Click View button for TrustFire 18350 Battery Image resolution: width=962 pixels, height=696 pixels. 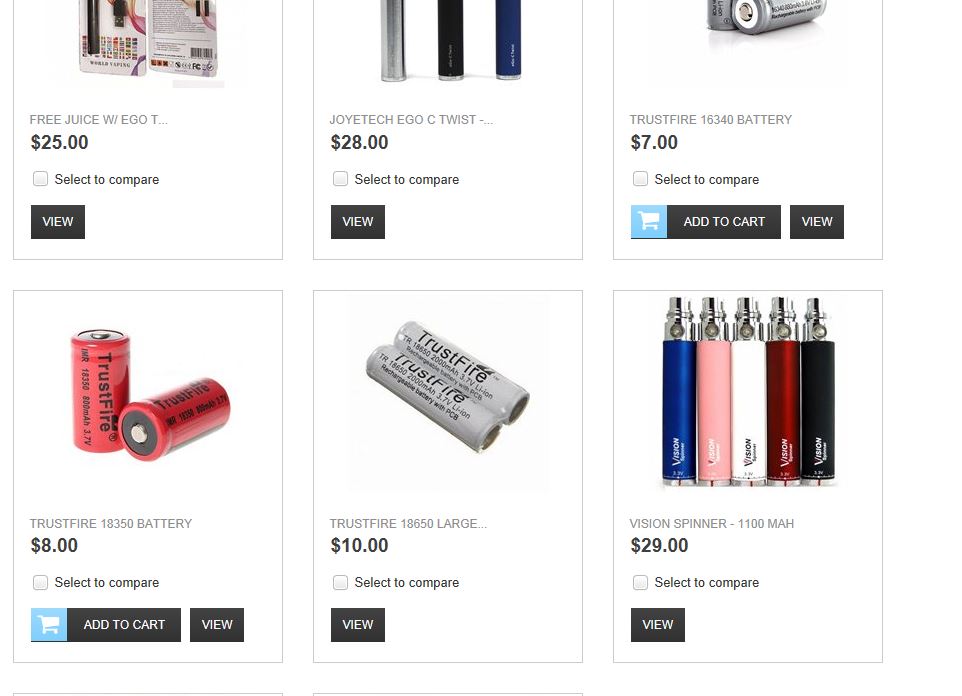pyautogui.click(x=217, y=625)
